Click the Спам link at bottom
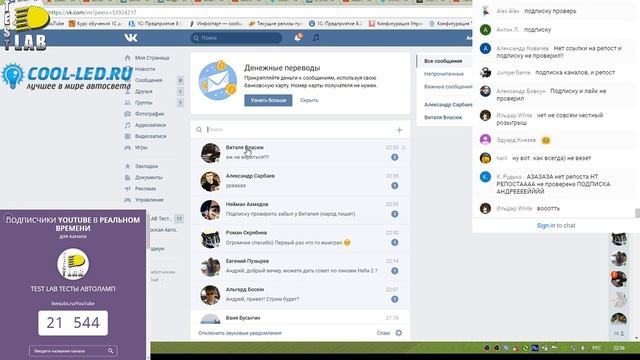Image resolution: width=640 pixels, height=360 pixels. (x=383, y=333)
